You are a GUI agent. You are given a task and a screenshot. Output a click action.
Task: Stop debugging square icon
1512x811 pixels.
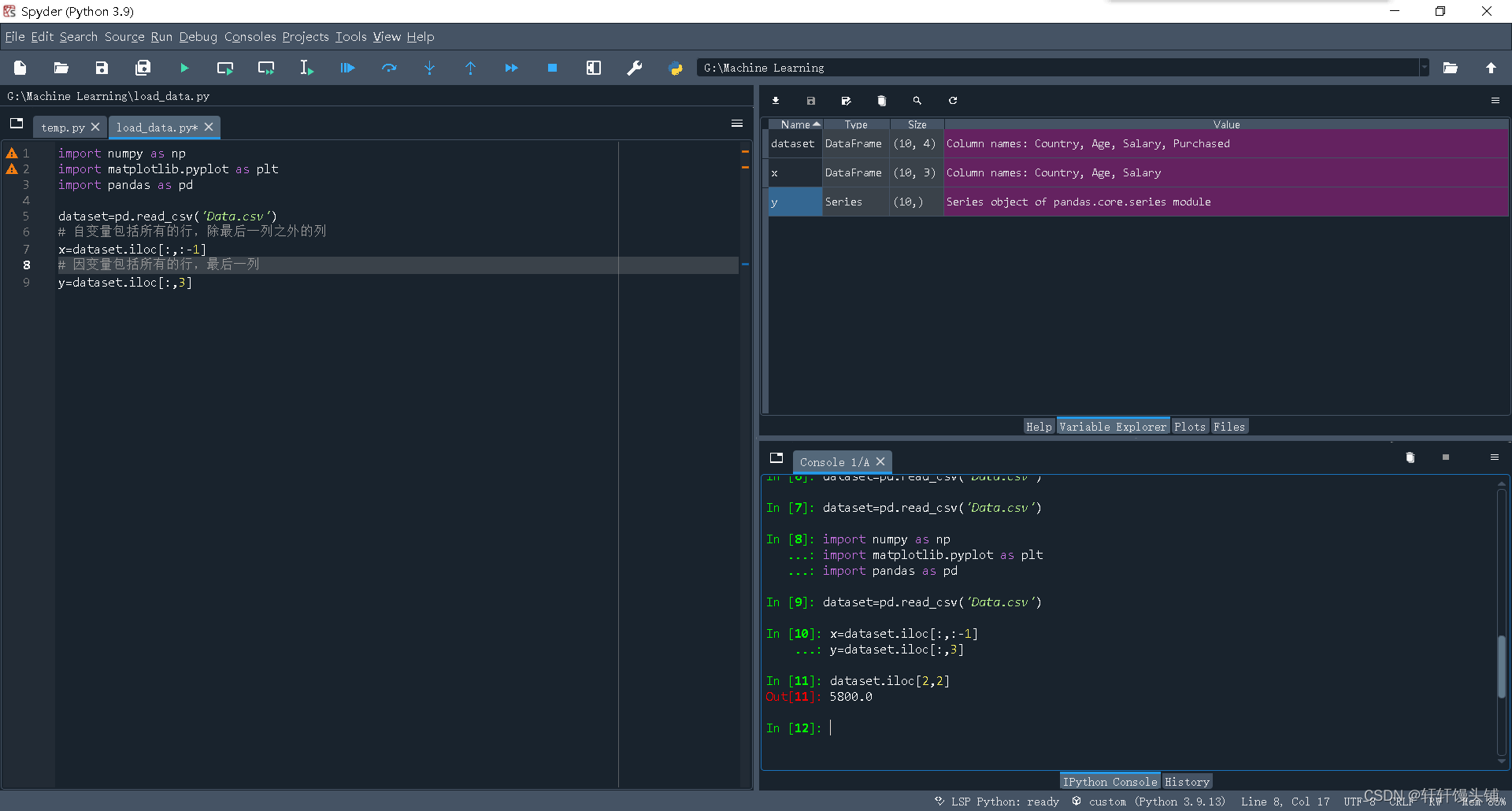[x=553, y=69]
